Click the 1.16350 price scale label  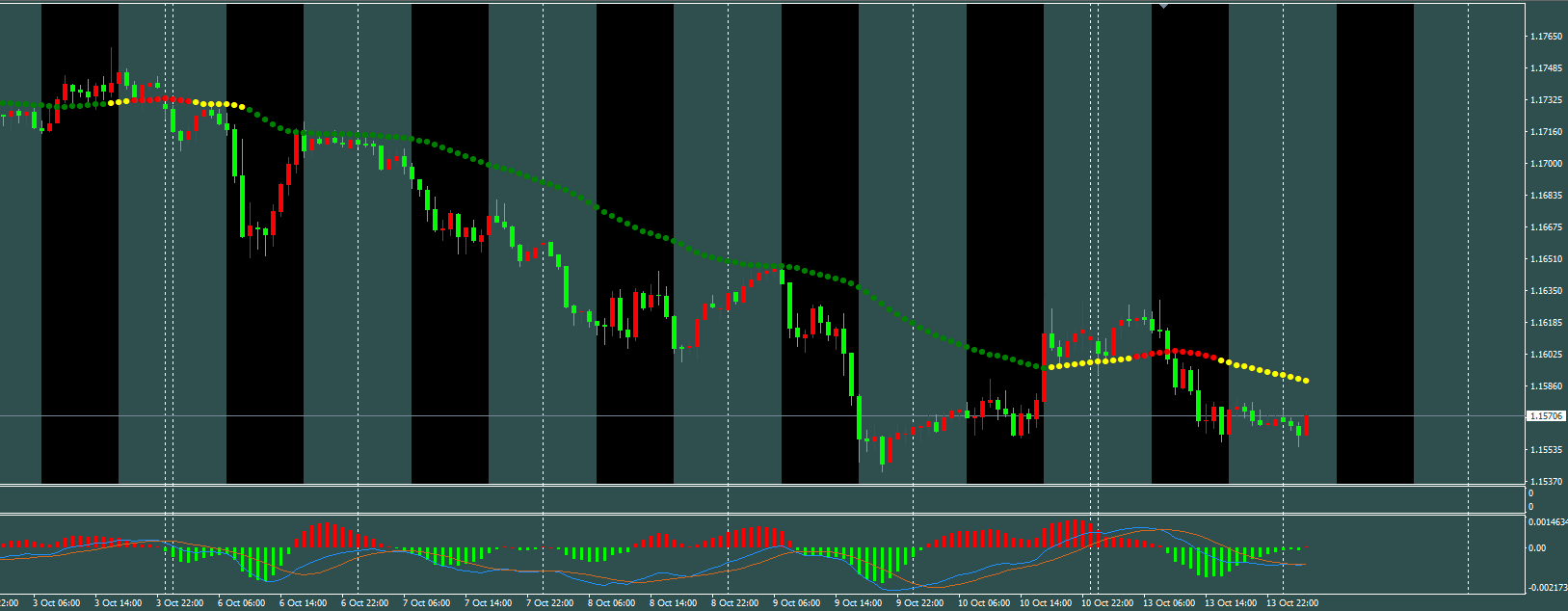(1546, 291)
